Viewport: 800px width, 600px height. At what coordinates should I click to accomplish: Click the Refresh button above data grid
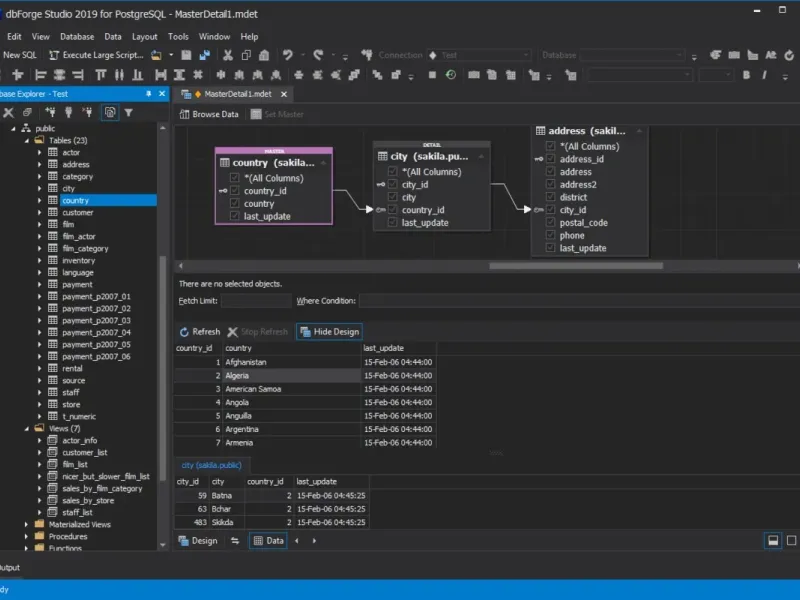click(x=199, y=332)
